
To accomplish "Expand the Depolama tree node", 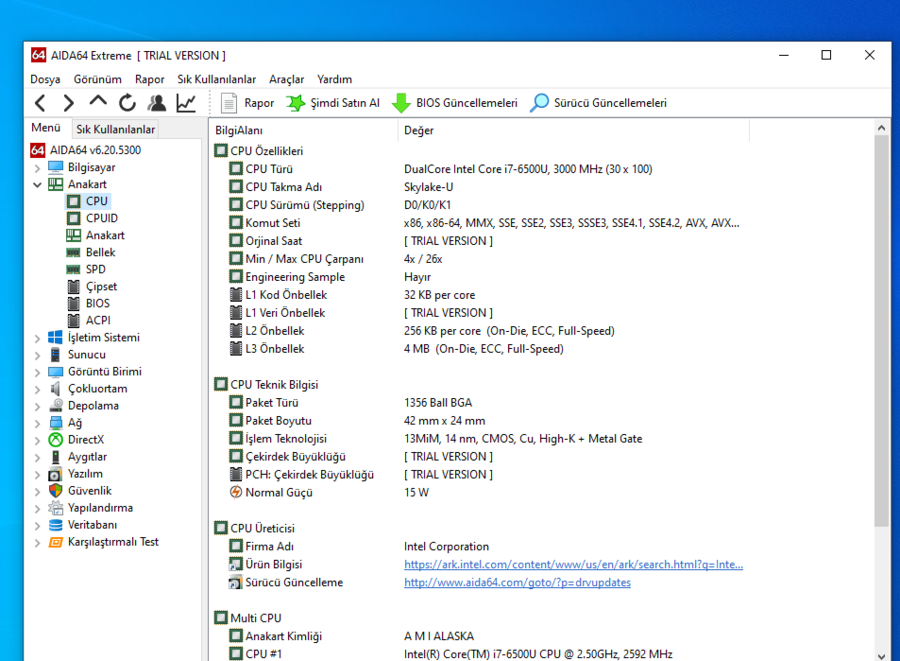I will pyautogui.click(x=38, y=406).
